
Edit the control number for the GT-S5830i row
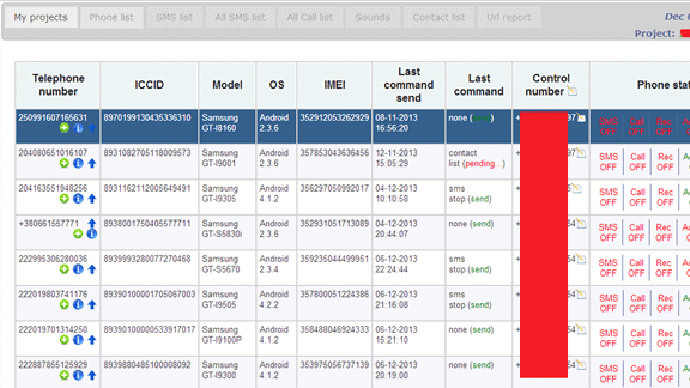coord(581,224)
